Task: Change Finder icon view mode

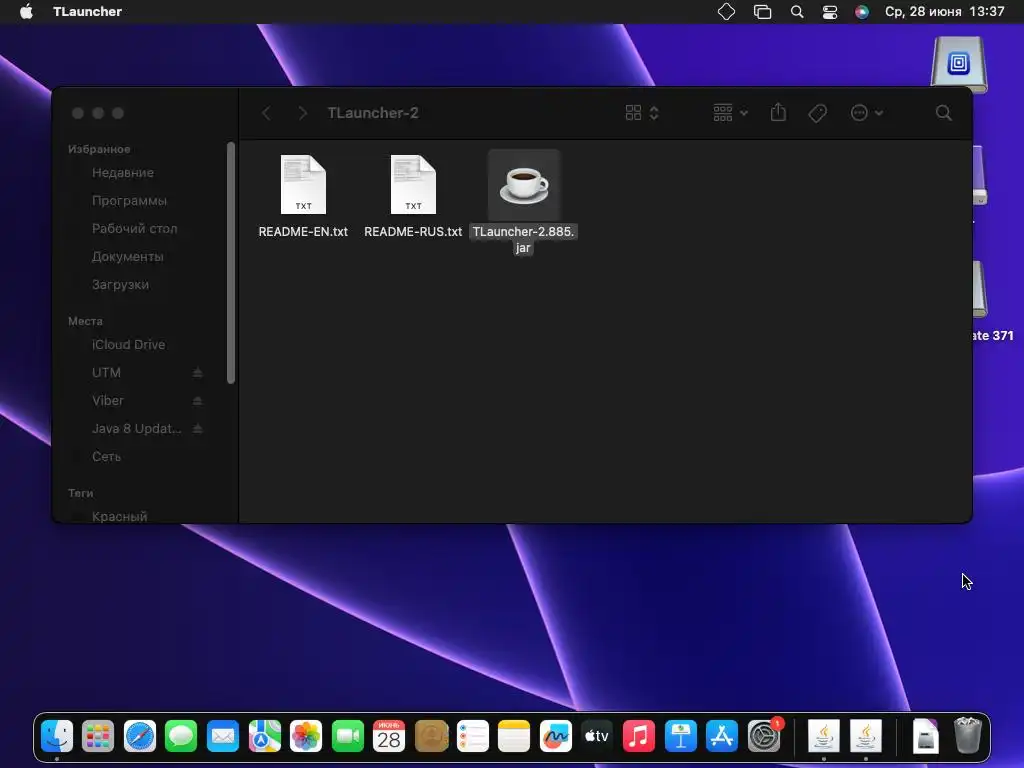Action: click(x=642, y=113)
